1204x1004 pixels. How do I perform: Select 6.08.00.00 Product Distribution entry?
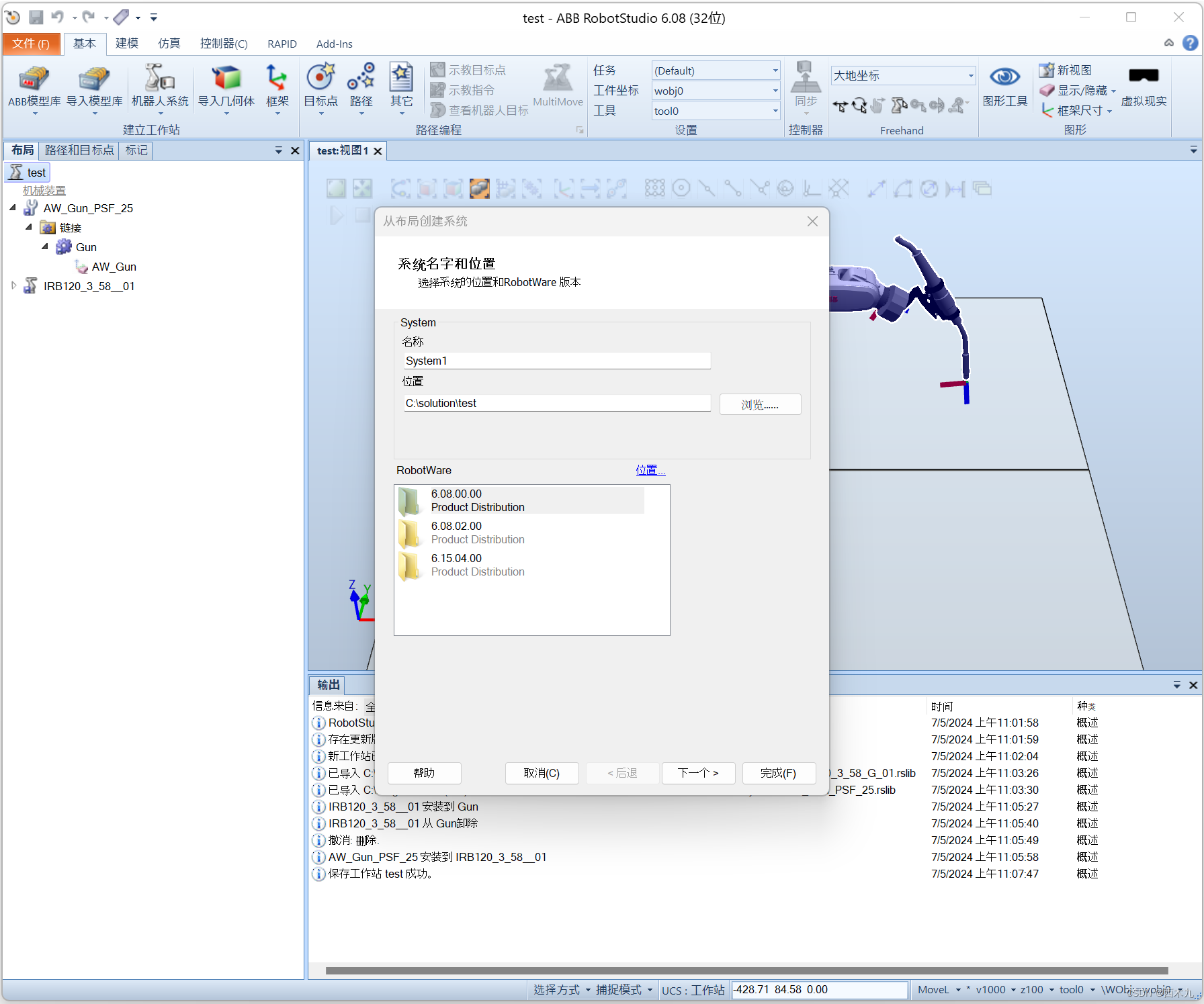point(520,500)
